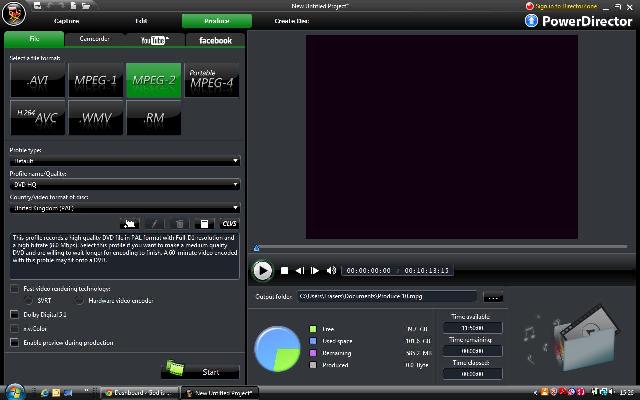Click the green Free color swatch

[x=313, y=329]
